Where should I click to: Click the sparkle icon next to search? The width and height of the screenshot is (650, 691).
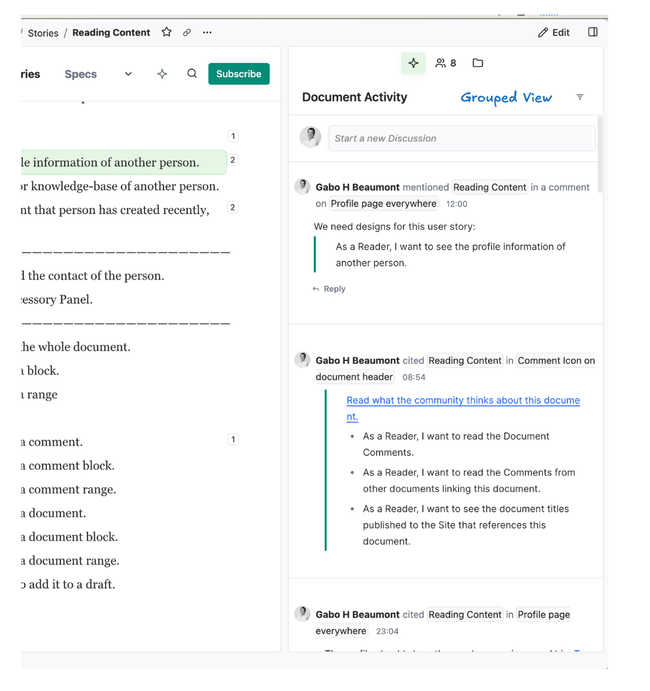pos(162,74)
